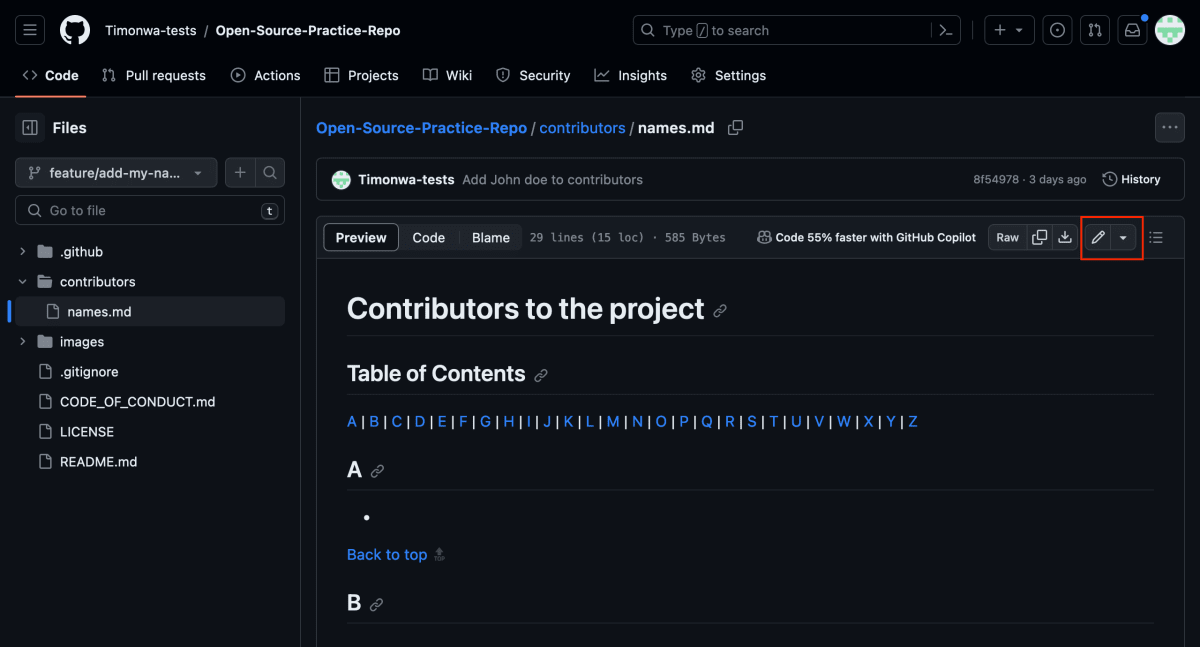Open the more file actions ellipsis

pyautogui.click(x=1170, y=128)
